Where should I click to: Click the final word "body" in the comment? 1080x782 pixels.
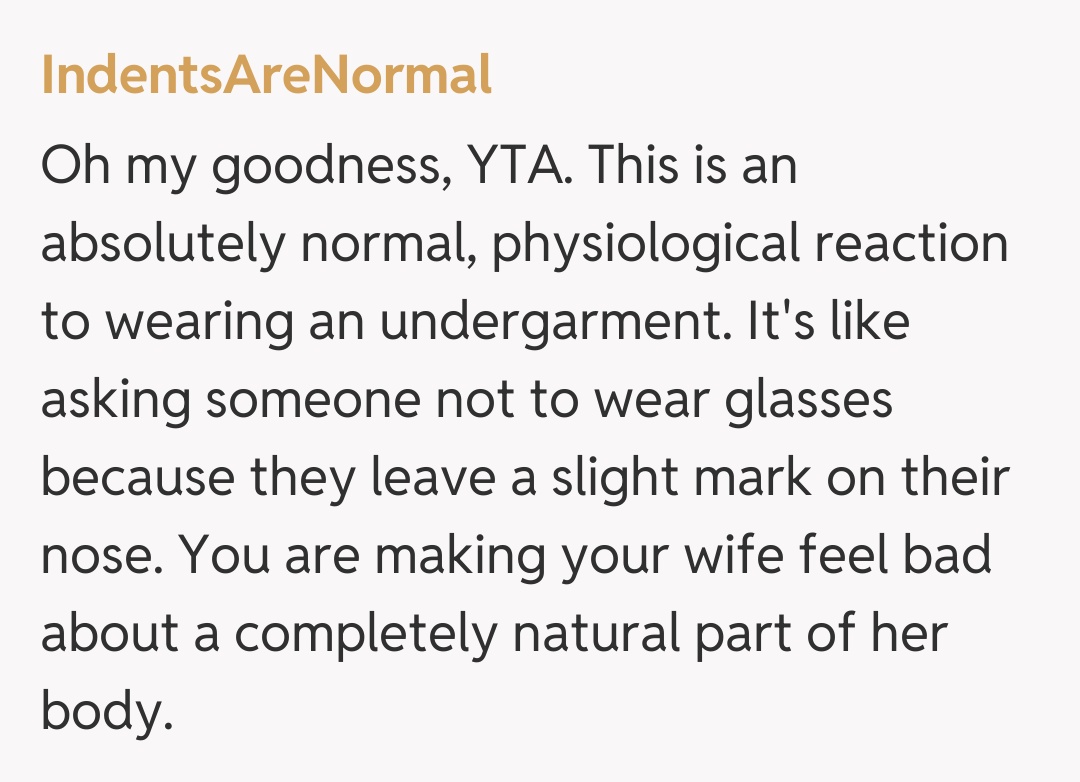[x=100, y=713]
